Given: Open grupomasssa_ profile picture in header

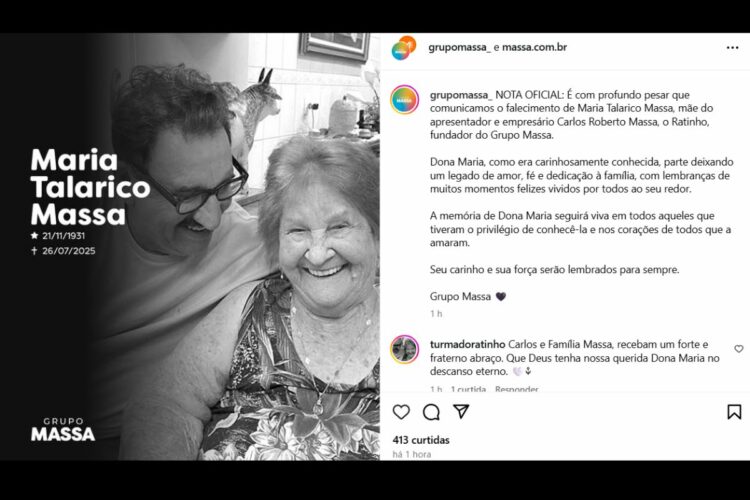Looking at the screenshot, I should [403, 47].
